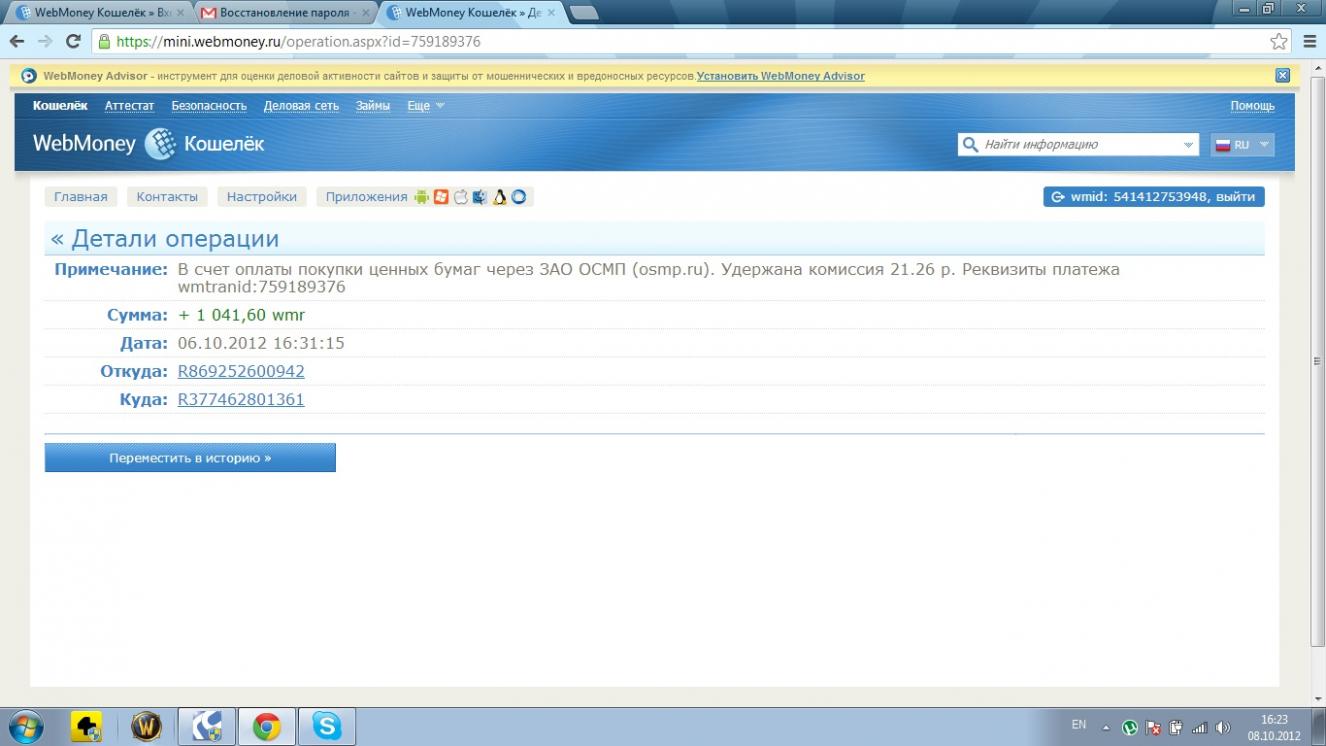1326x746 pixels.
Task: Bookmark page with the star icon
Action: (1278, 42)
